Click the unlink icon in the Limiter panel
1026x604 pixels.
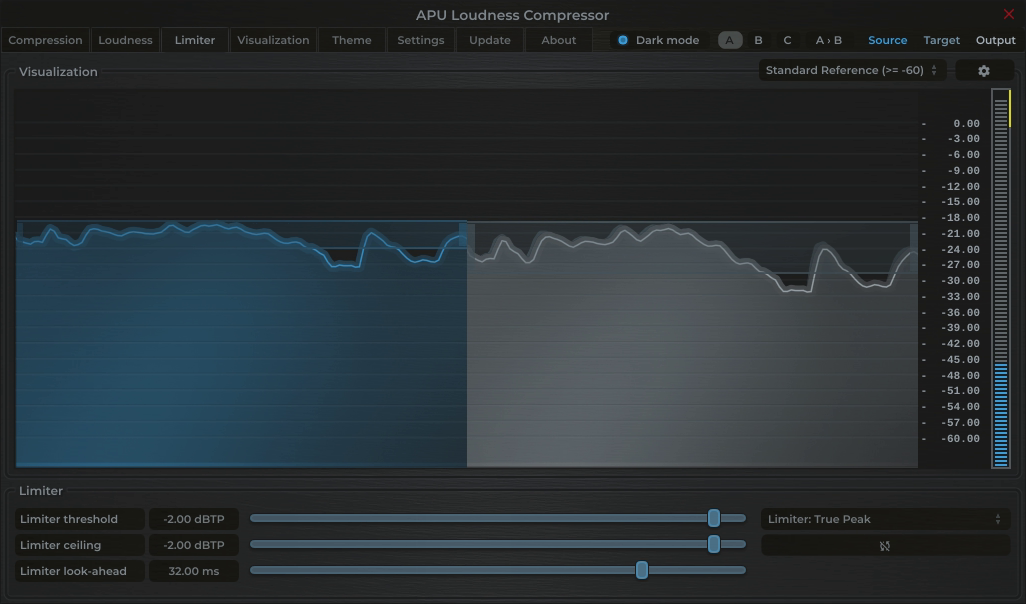884,545
